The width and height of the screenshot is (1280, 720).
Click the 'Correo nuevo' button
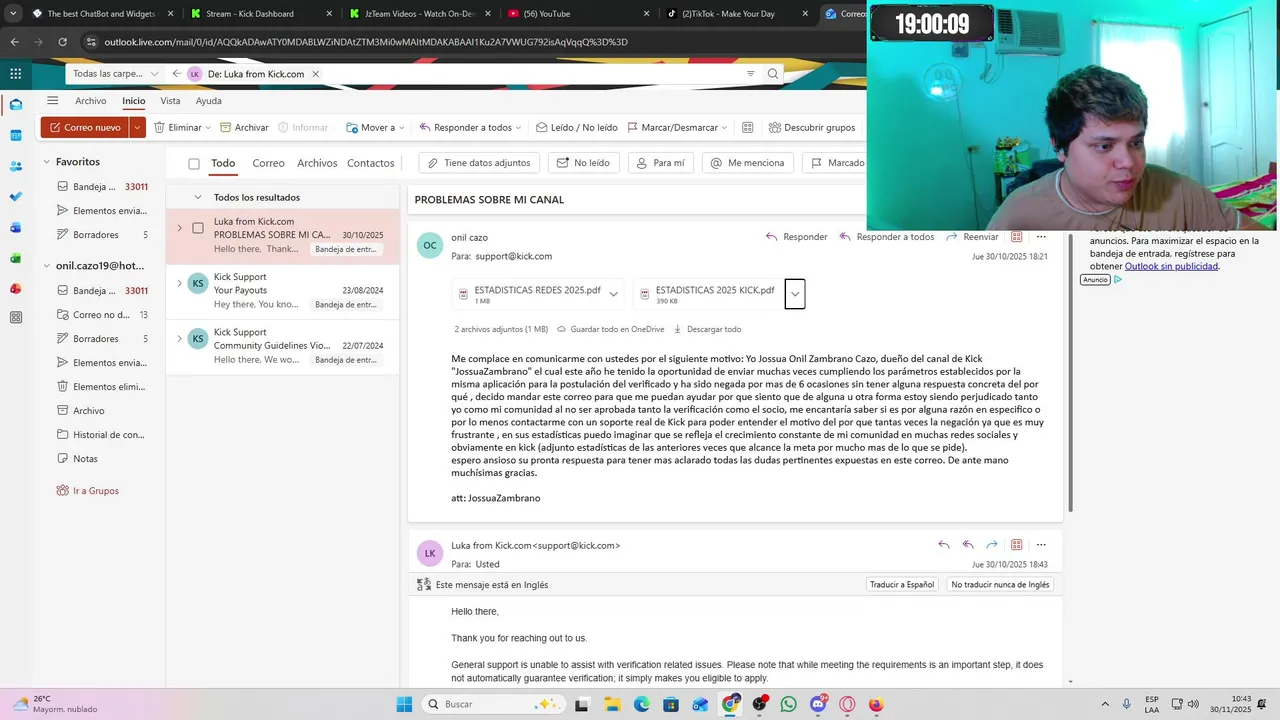point(85,127)
